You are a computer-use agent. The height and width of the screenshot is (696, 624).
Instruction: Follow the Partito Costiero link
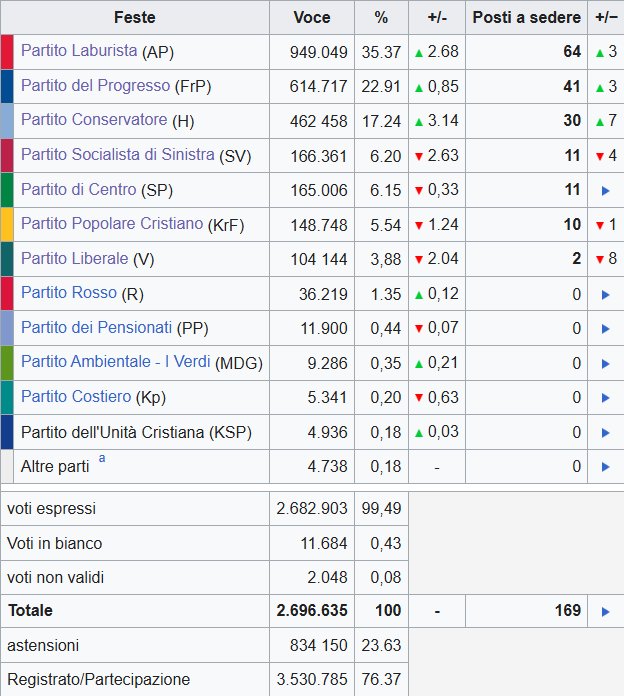[x=75, y=397]
